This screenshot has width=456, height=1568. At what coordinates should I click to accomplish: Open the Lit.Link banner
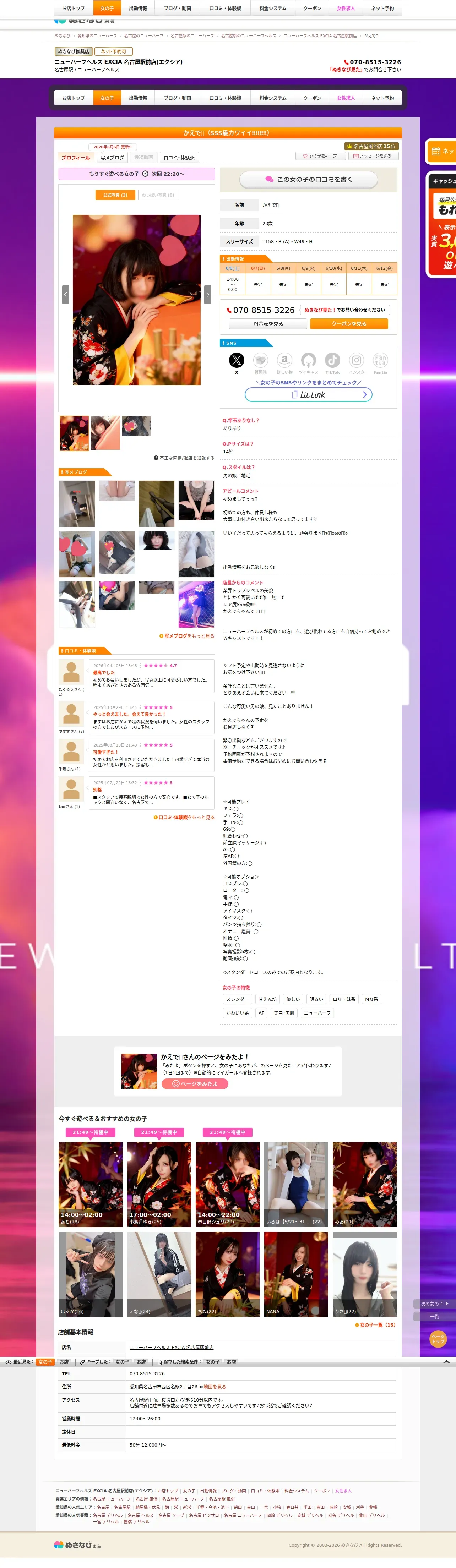(x=309, y=394)
